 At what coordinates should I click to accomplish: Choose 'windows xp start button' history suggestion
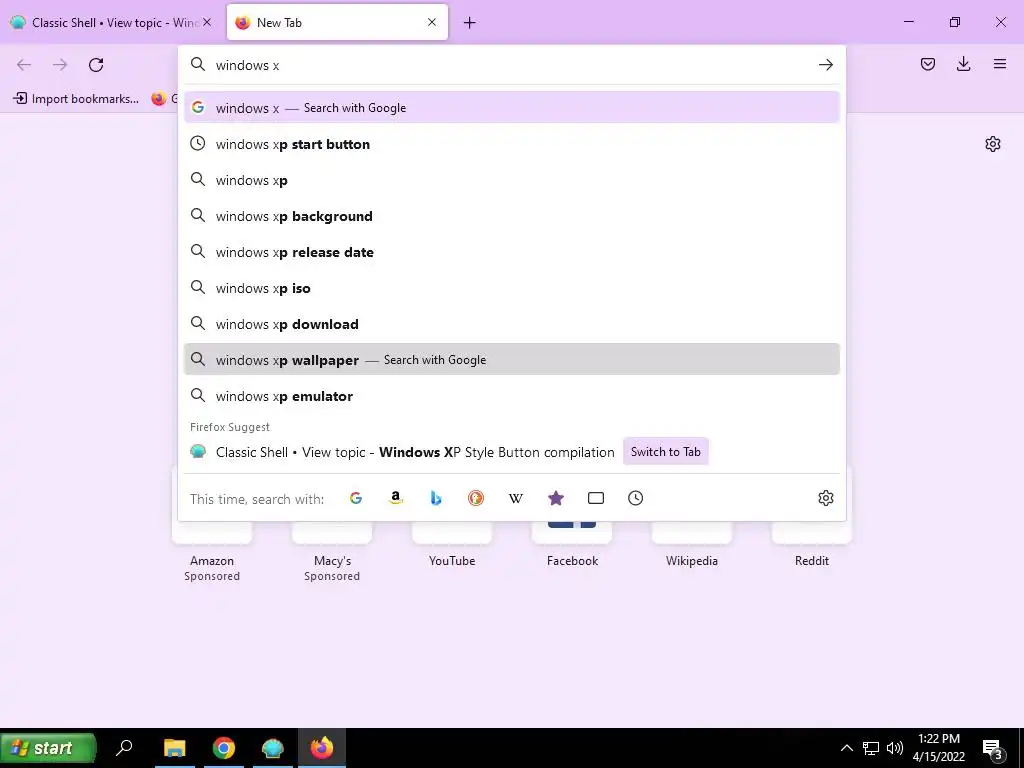512,144
